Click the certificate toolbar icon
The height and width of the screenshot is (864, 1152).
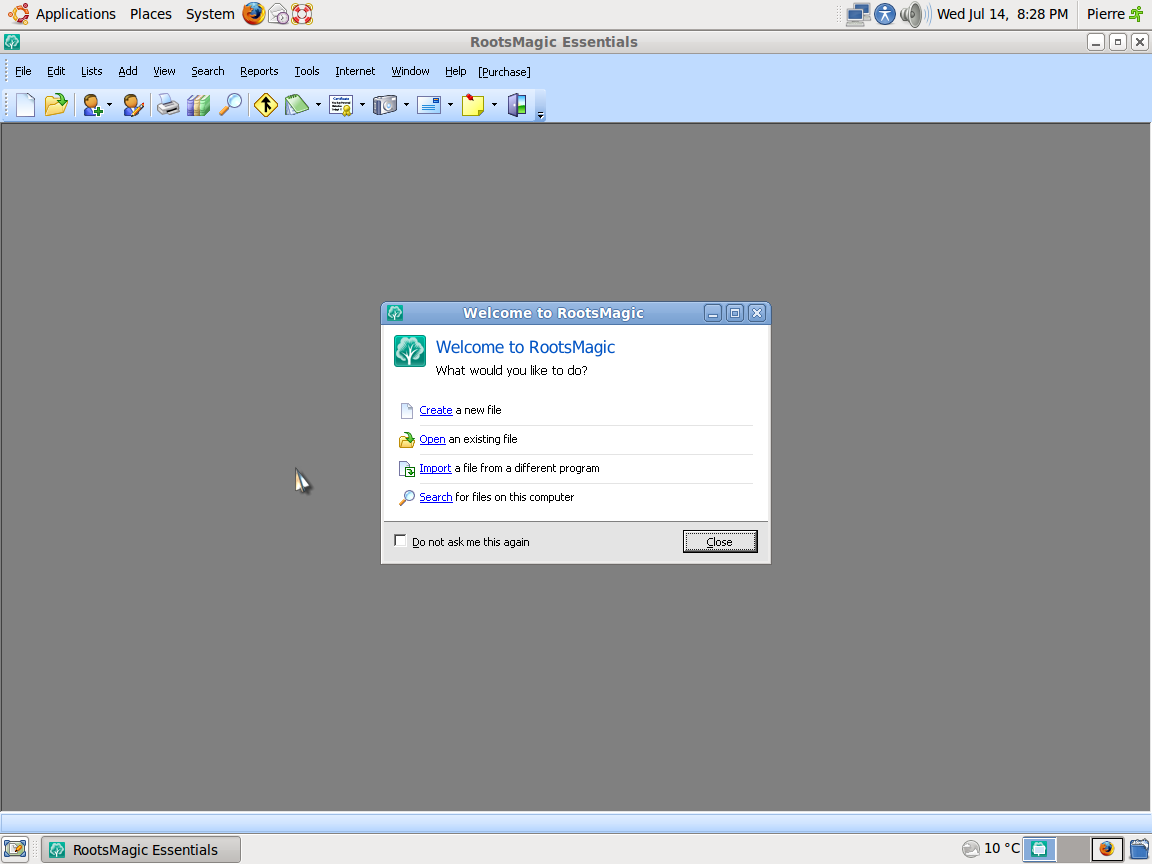(x=341, y=105)
